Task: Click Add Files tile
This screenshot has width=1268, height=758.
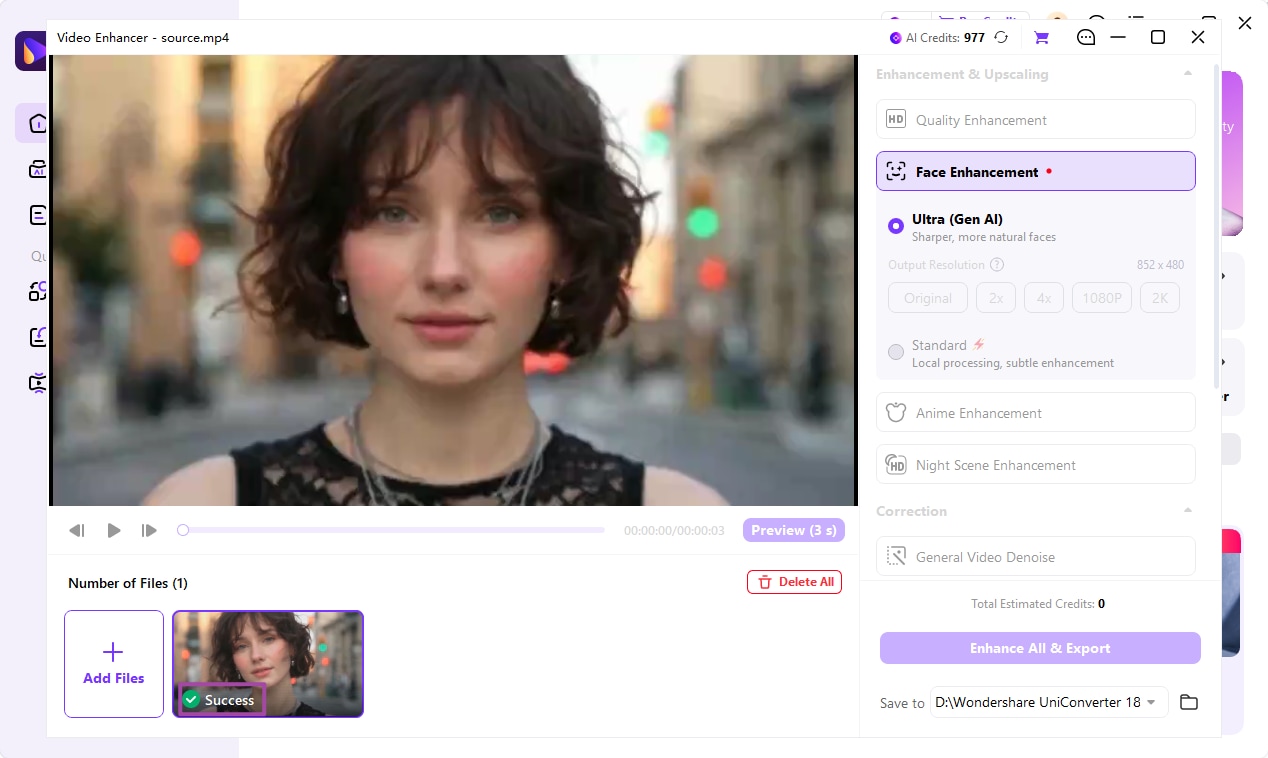Action: 114,664
